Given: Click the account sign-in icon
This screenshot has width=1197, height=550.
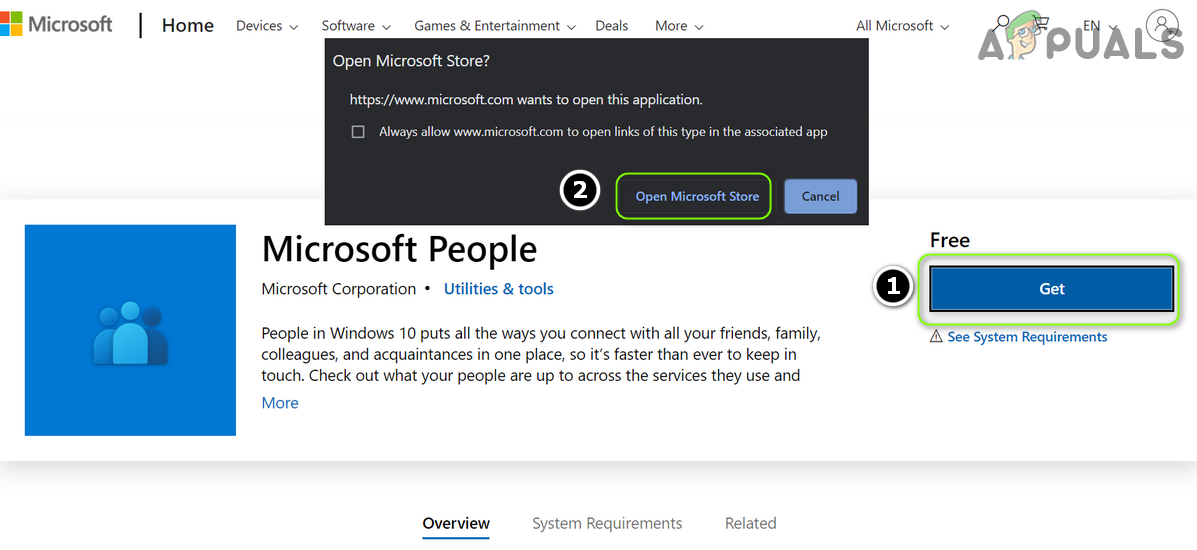Looking at the screenshot, I should pos(1163,25).
